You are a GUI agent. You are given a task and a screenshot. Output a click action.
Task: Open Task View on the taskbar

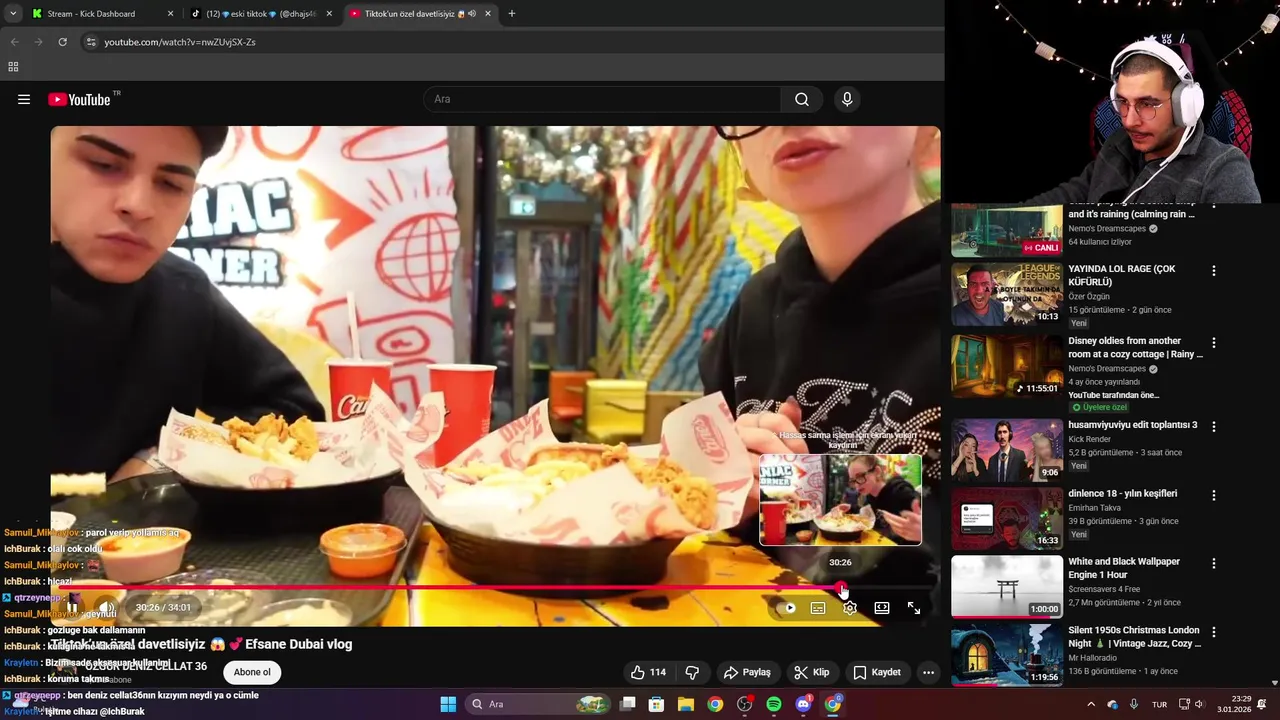pos(628,704)
